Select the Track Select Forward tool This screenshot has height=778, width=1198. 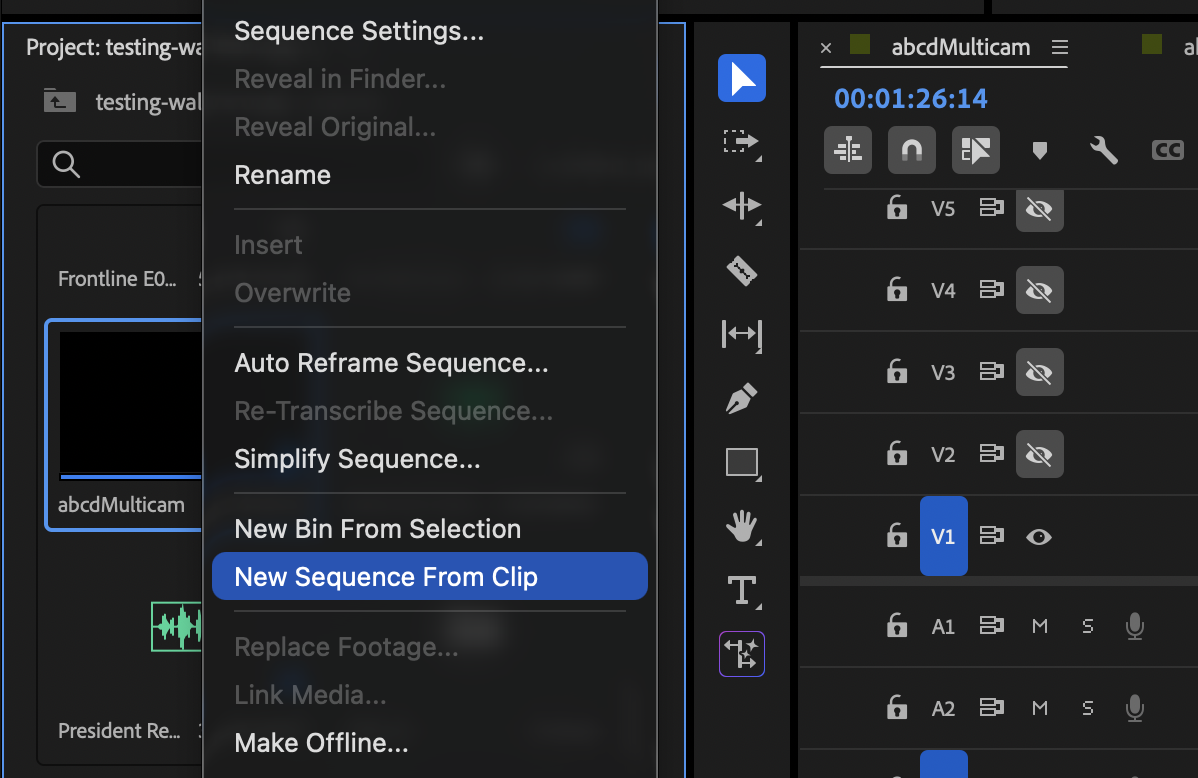tap(741, 142)
